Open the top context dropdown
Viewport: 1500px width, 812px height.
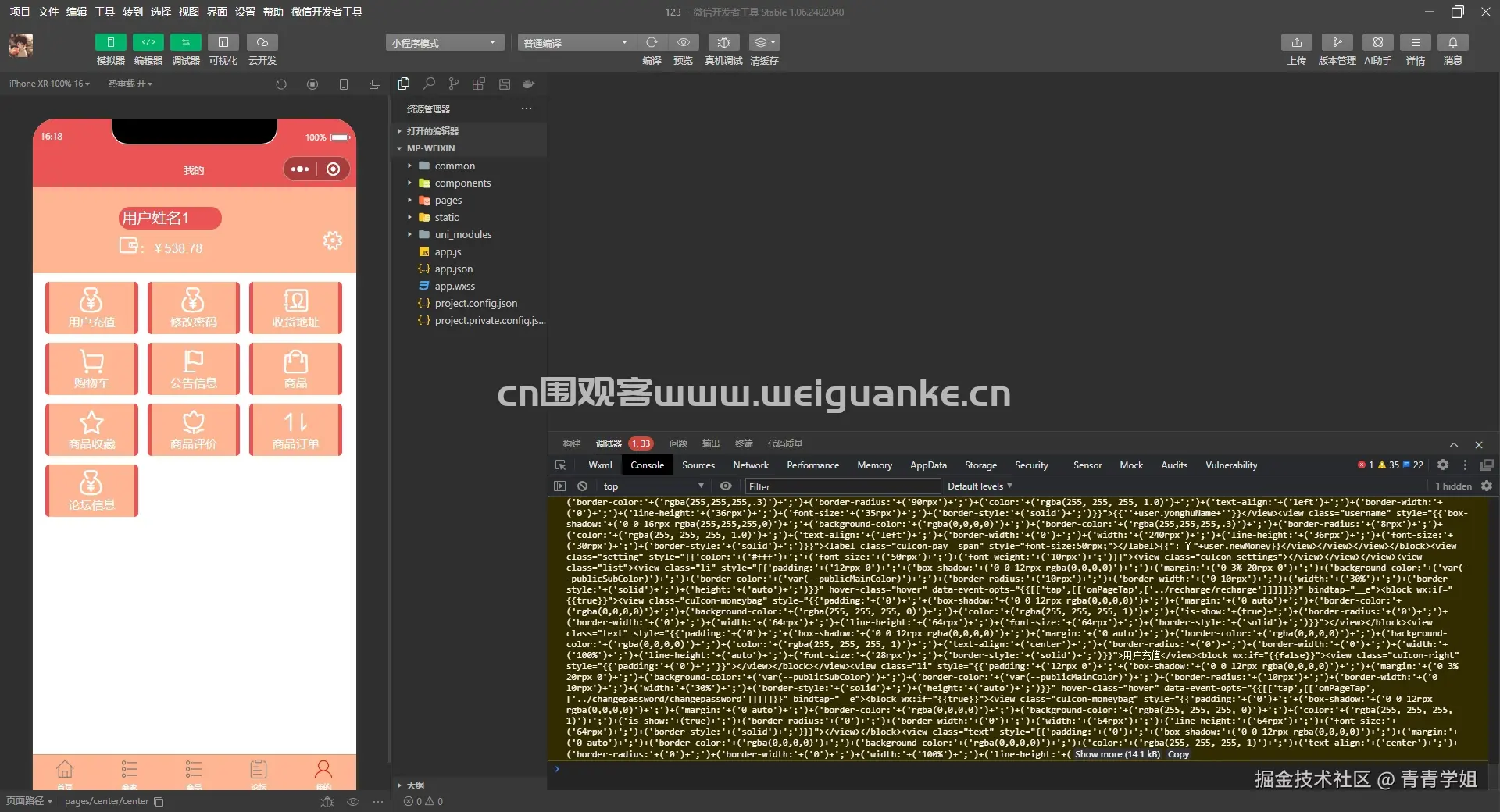click(653, 486)
